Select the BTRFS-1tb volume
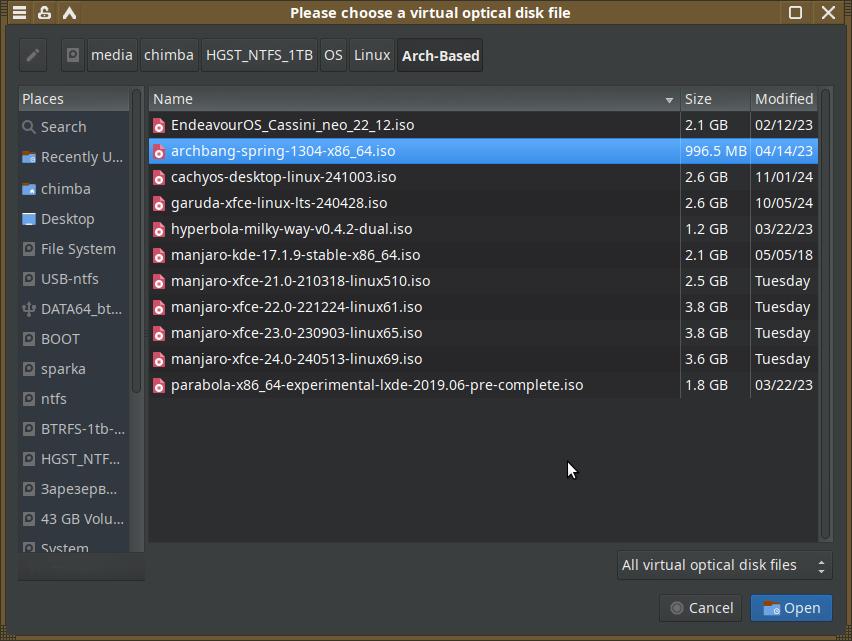This screenshot has width=852, height=641. (x=74, y=429)
